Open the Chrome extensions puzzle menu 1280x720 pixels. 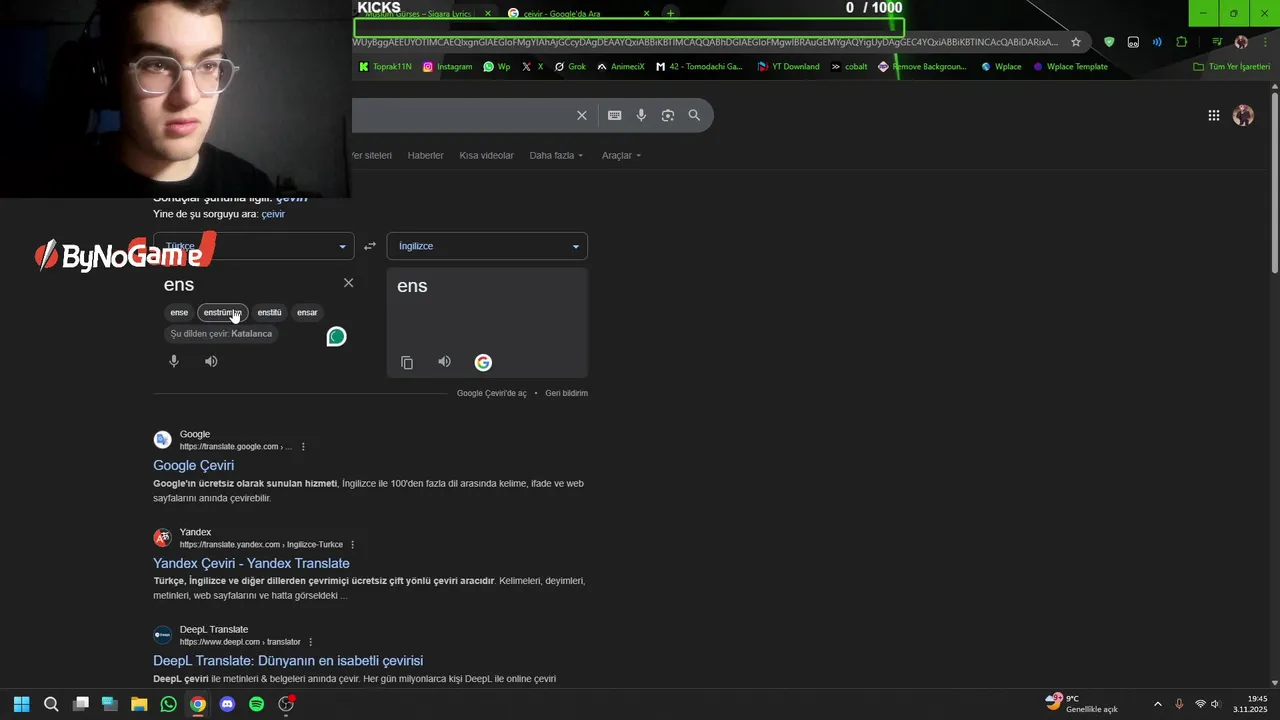(1182, 42)
